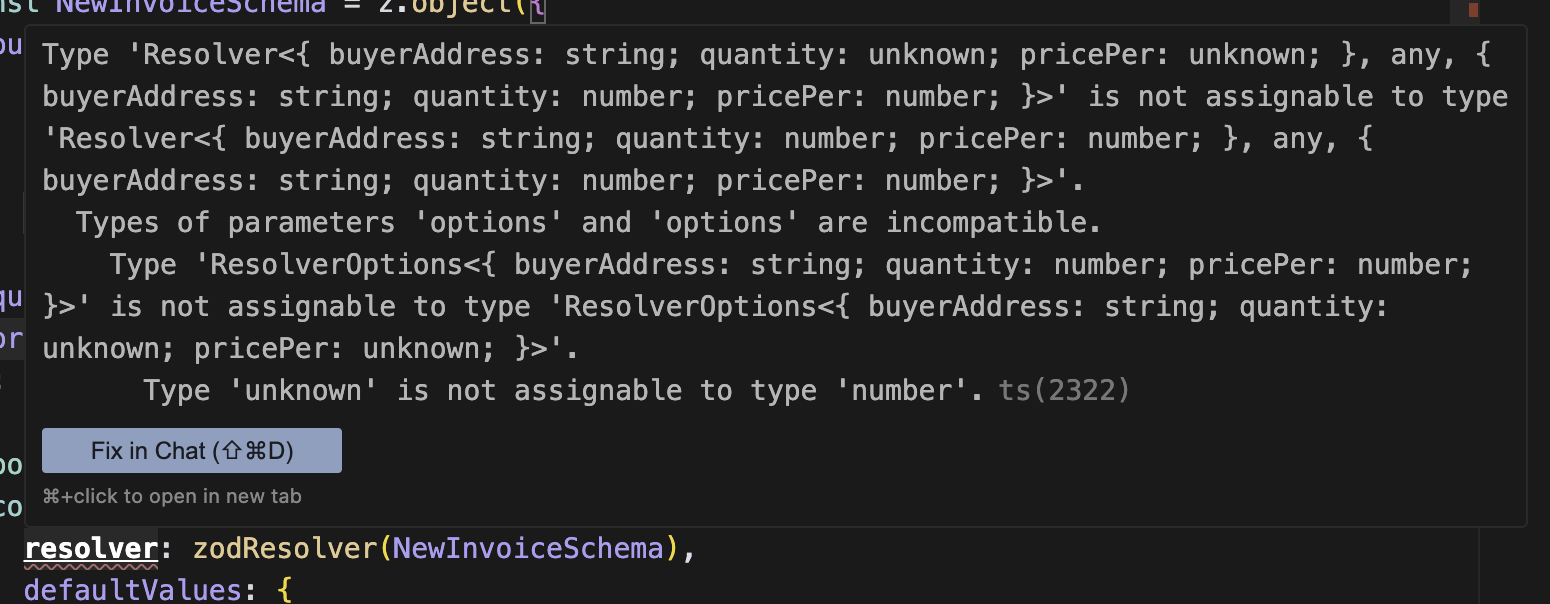Screen dimensions: 1550x604
Task: Click the defaultValues property name
Action: [x=133, y=589]
